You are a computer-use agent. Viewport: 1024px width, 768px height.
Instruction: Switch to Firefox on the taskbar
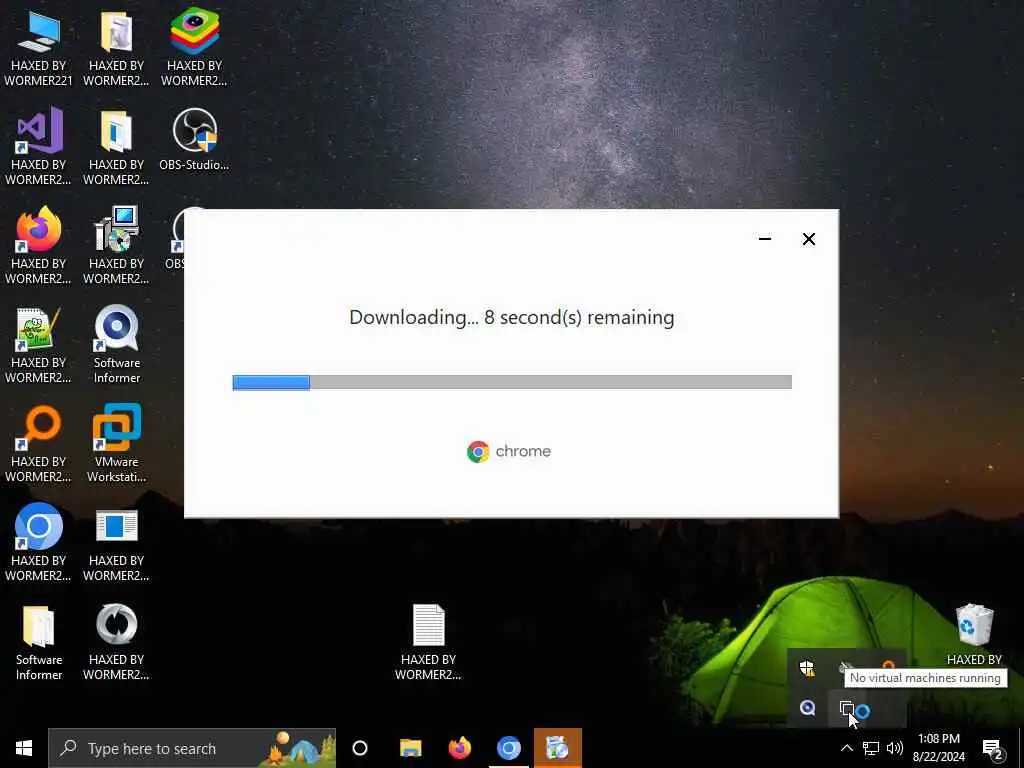(460, 748)
